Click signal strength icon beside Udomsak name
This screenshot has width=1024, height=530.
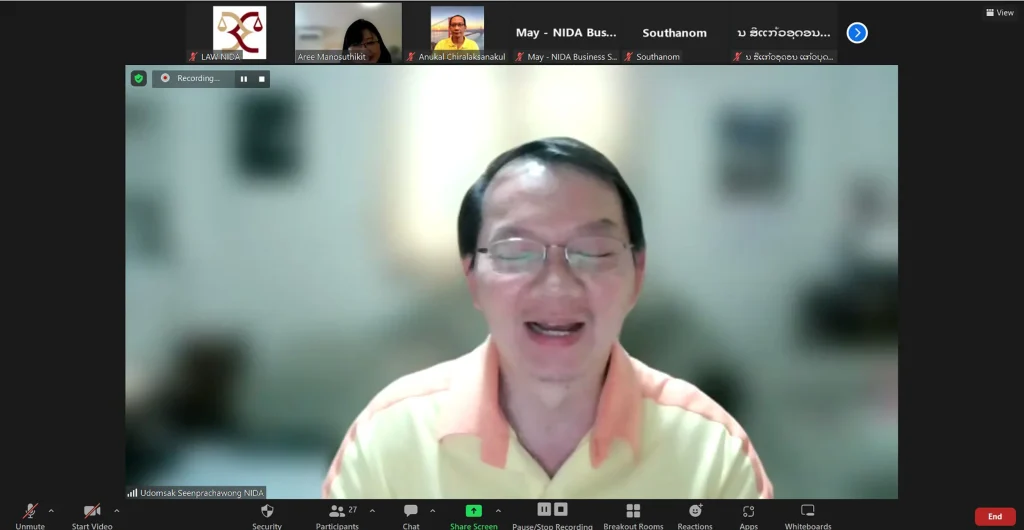[x=132, y=493]
